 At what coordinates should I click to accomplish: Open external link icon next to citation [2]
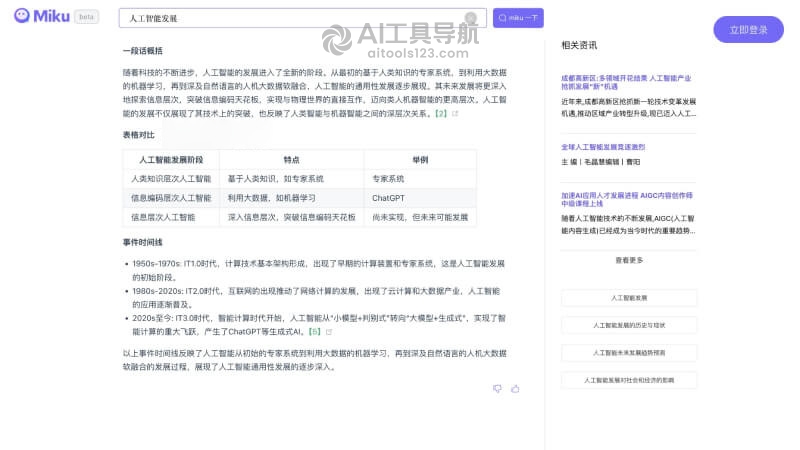455,113
